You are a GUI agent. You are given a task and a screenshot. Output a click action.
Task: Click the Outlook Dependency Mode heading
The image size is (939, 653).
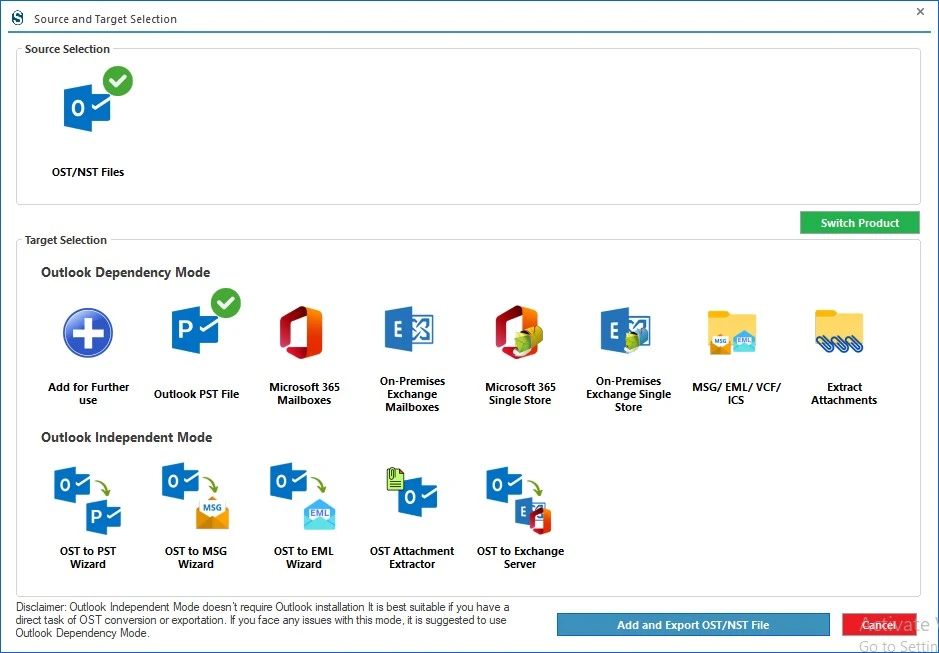(x=125, y=273)
